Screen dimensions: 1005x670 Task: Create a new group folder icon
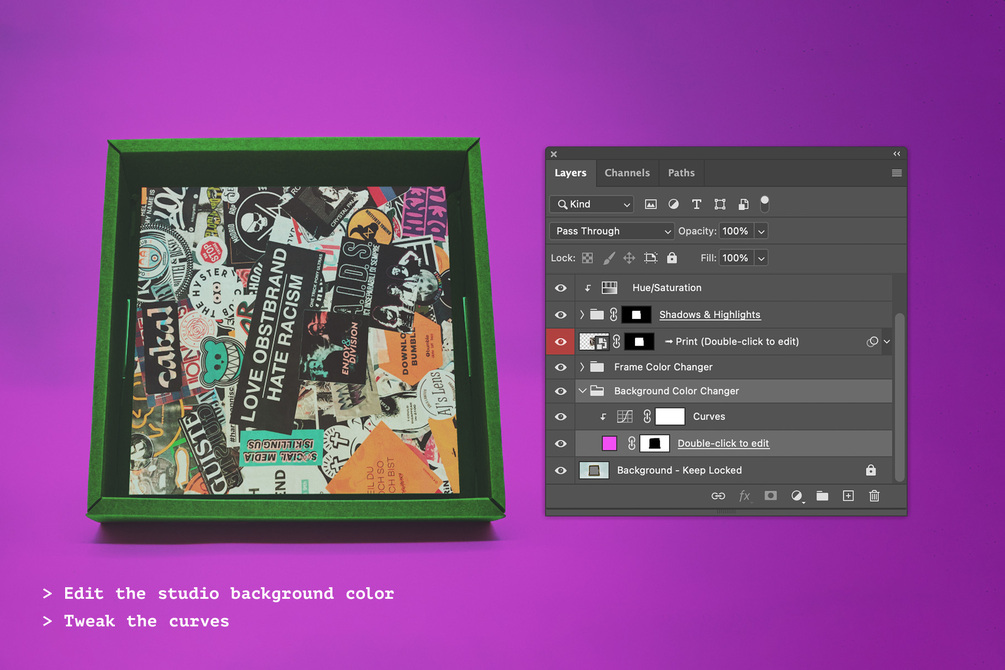tap(822, 496)
